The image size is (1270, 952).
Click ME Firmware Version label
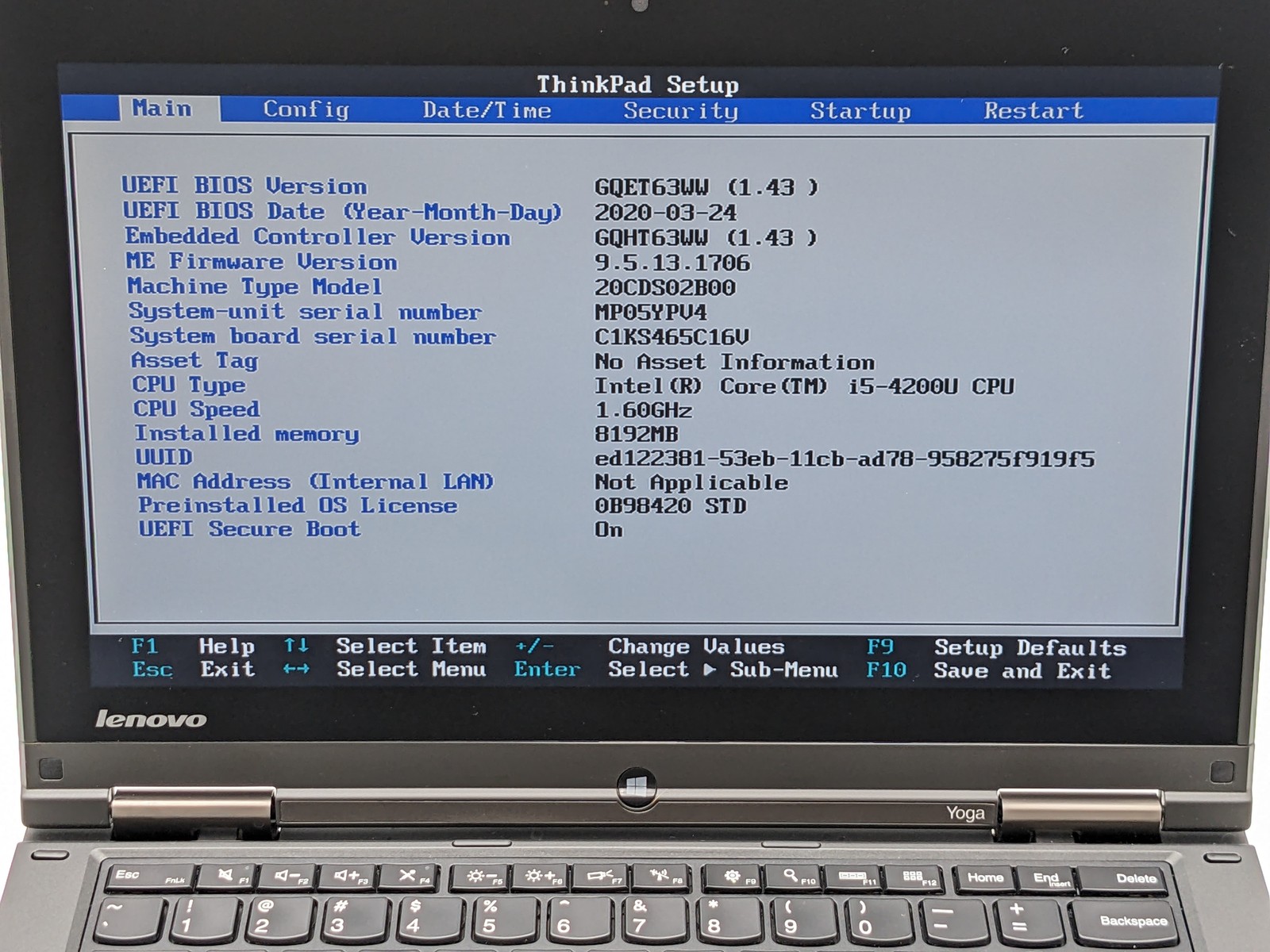point(261,261)
